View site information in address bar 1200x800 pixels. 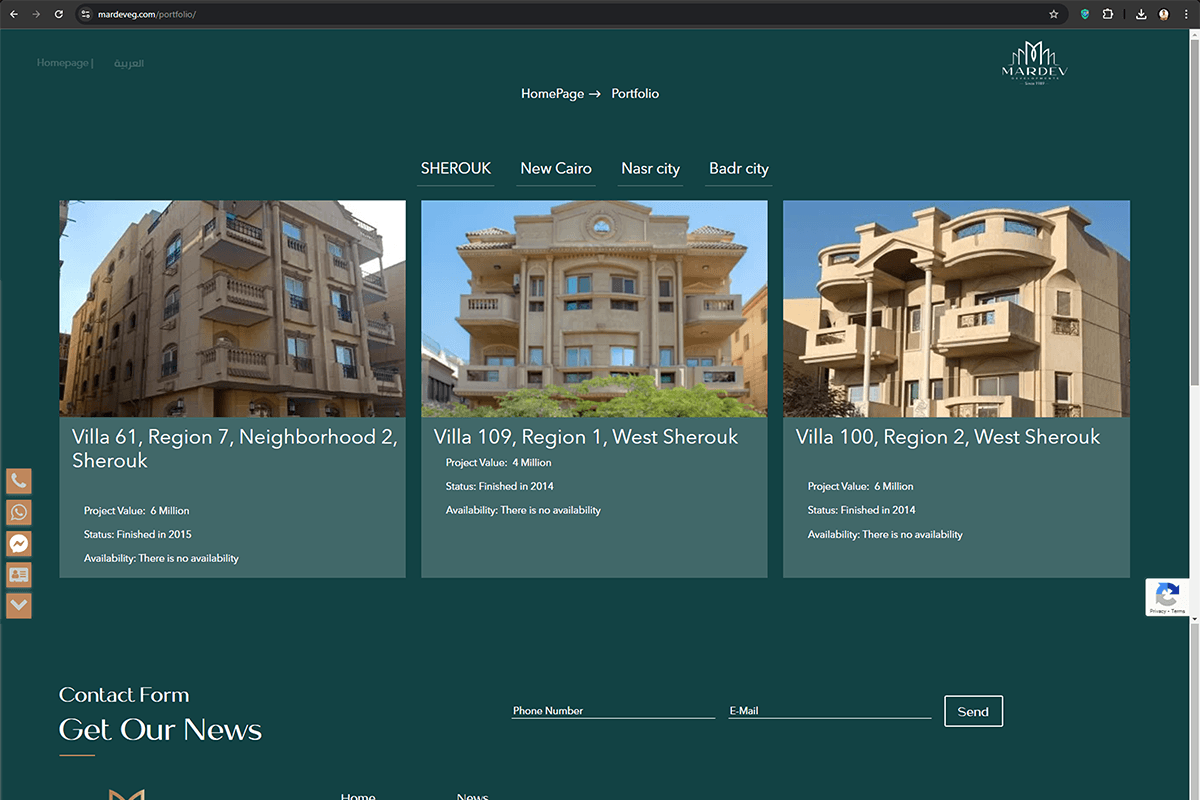[86, 14]
